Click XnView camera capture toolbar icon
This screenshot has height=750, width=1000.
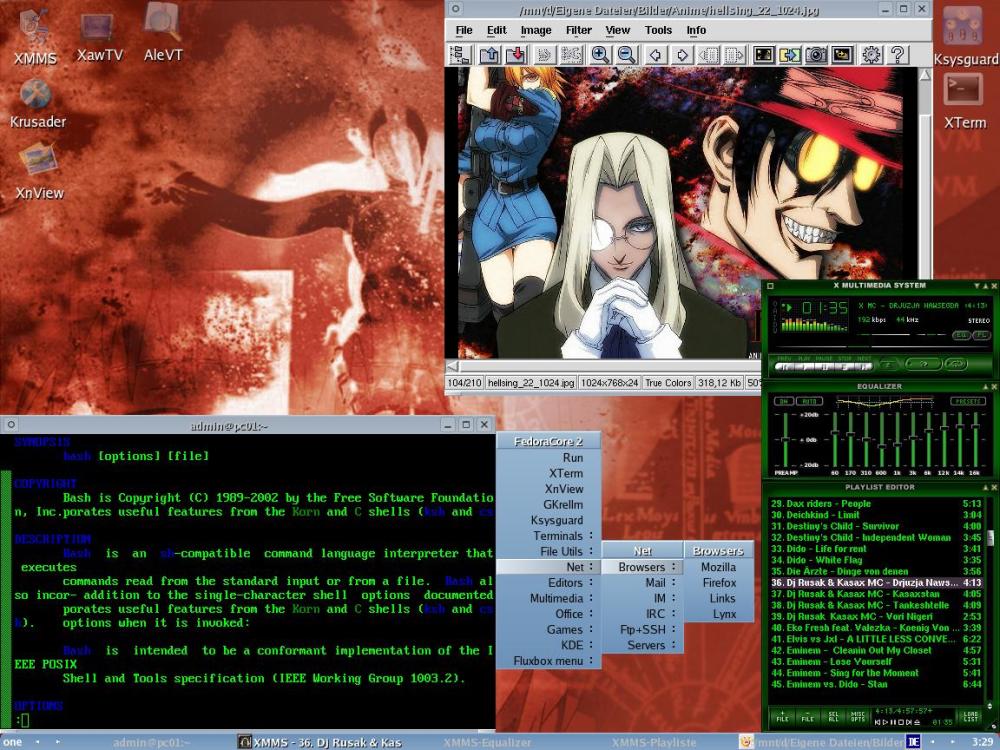pos(816,55)
